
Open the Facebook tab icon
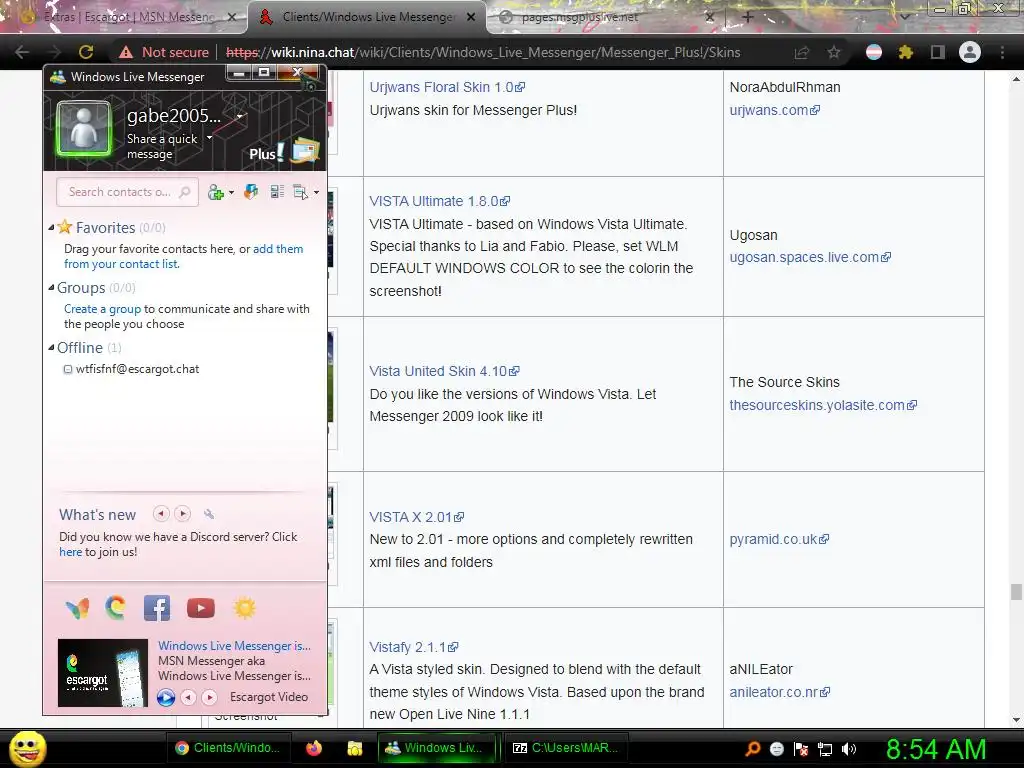pos(157,608)
